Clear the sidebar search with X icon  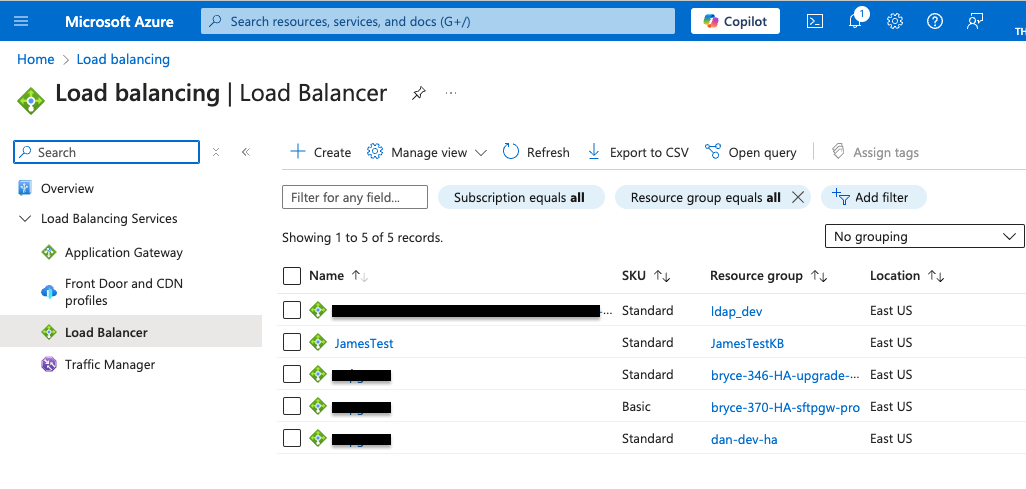[216, 152]
